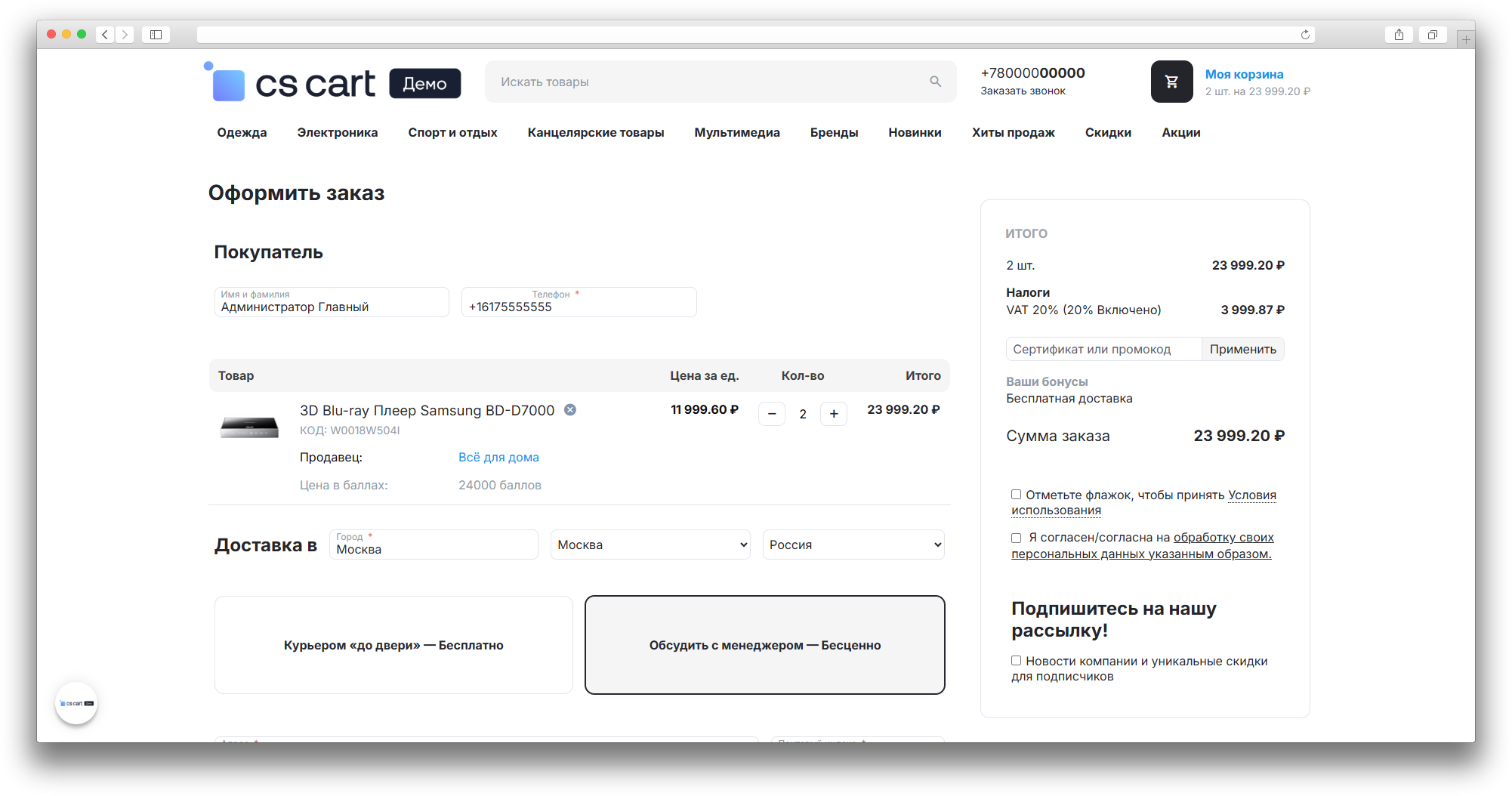1512x796 pixels.
Task: Reload the page in the browser
Action: (1304, 35)
